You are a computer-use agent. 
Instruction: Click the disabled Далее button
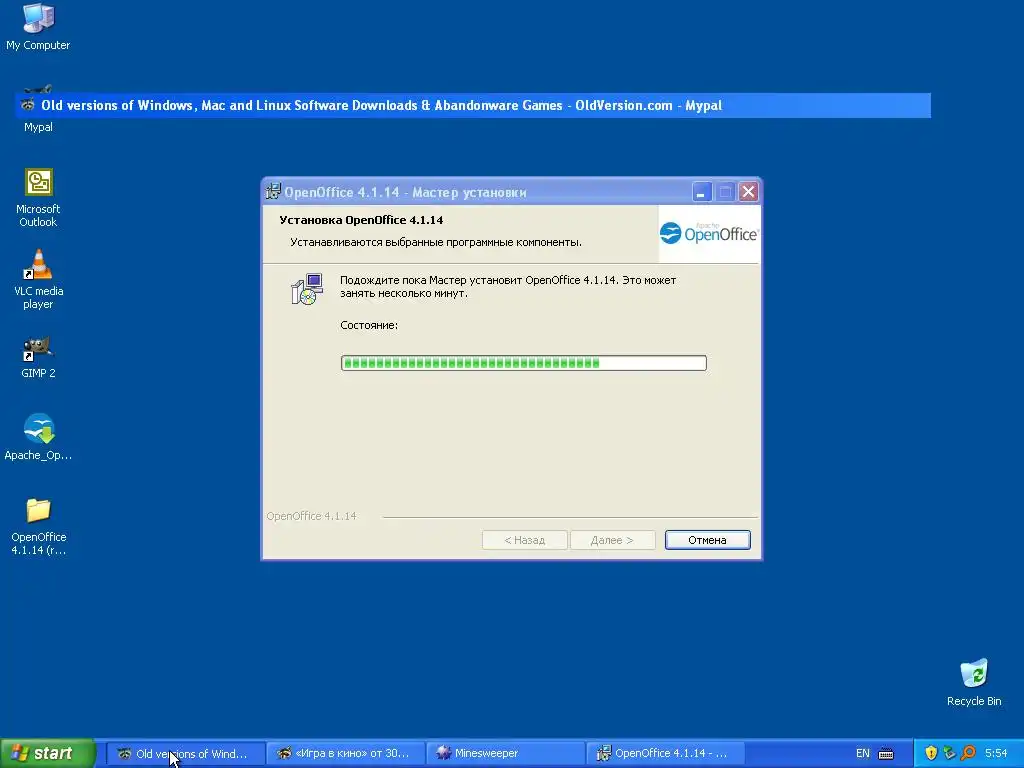tap(612, 540)
